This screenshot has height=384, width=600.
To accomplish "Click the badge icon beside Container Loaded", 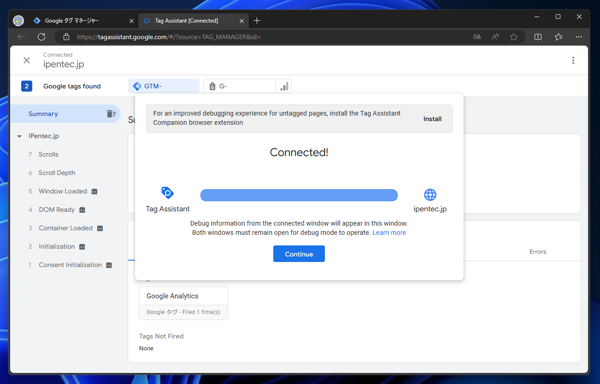I will 100,228.
